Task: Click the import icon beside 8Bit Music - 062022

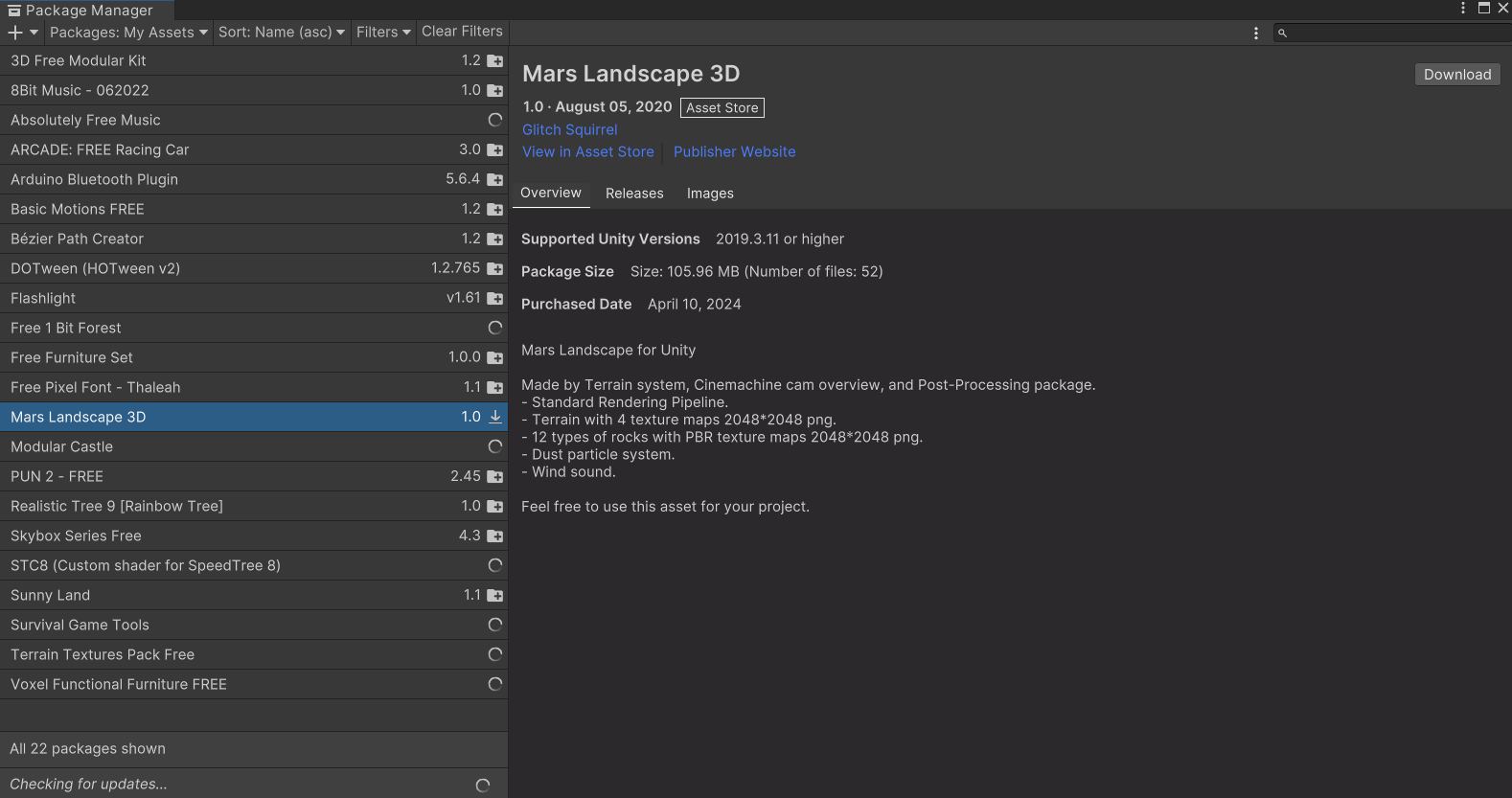Action: tap(494, 91)
